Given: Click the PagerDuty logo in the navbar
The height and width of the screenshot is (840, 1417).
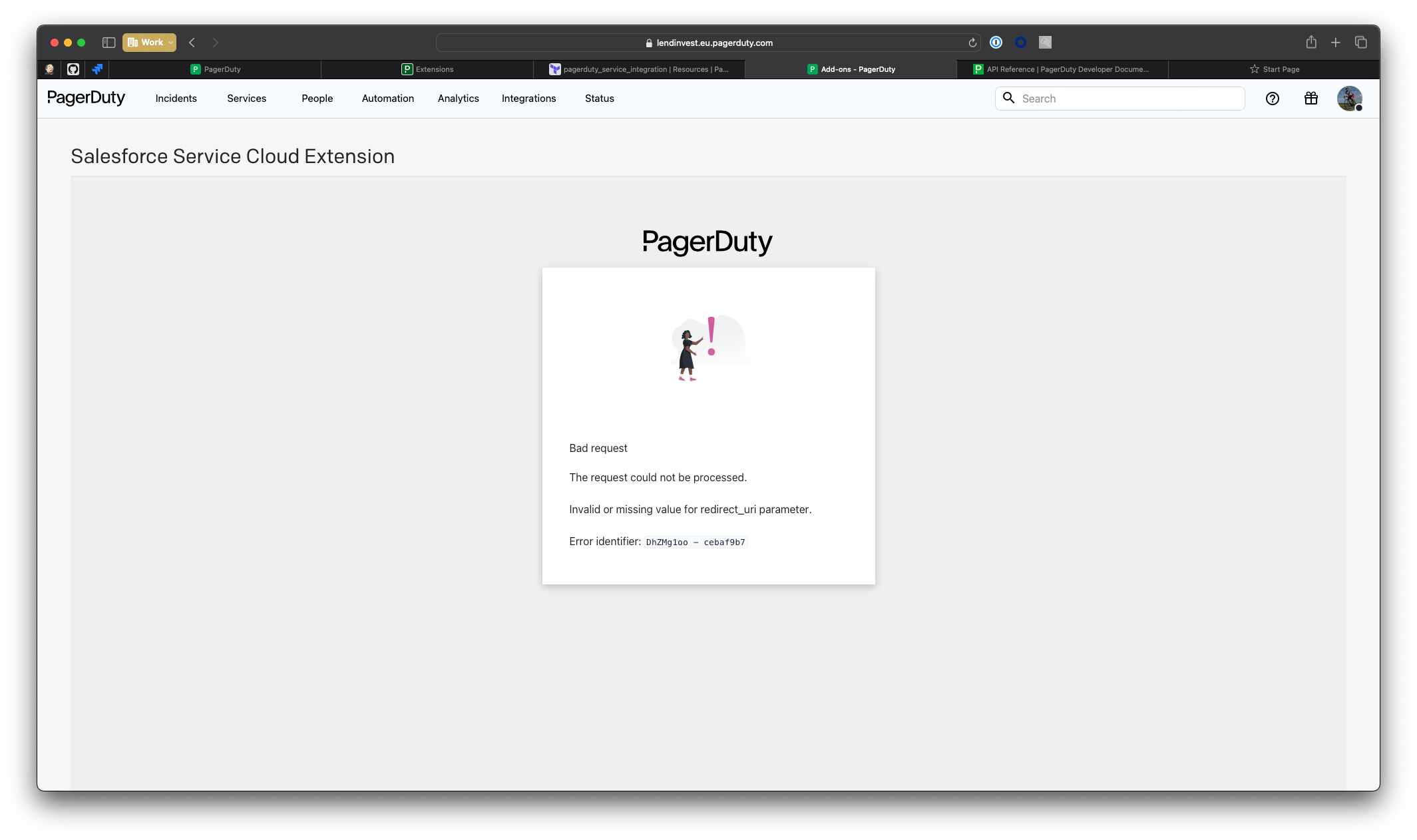Looking at the screenshot, I should coord(86,98).
